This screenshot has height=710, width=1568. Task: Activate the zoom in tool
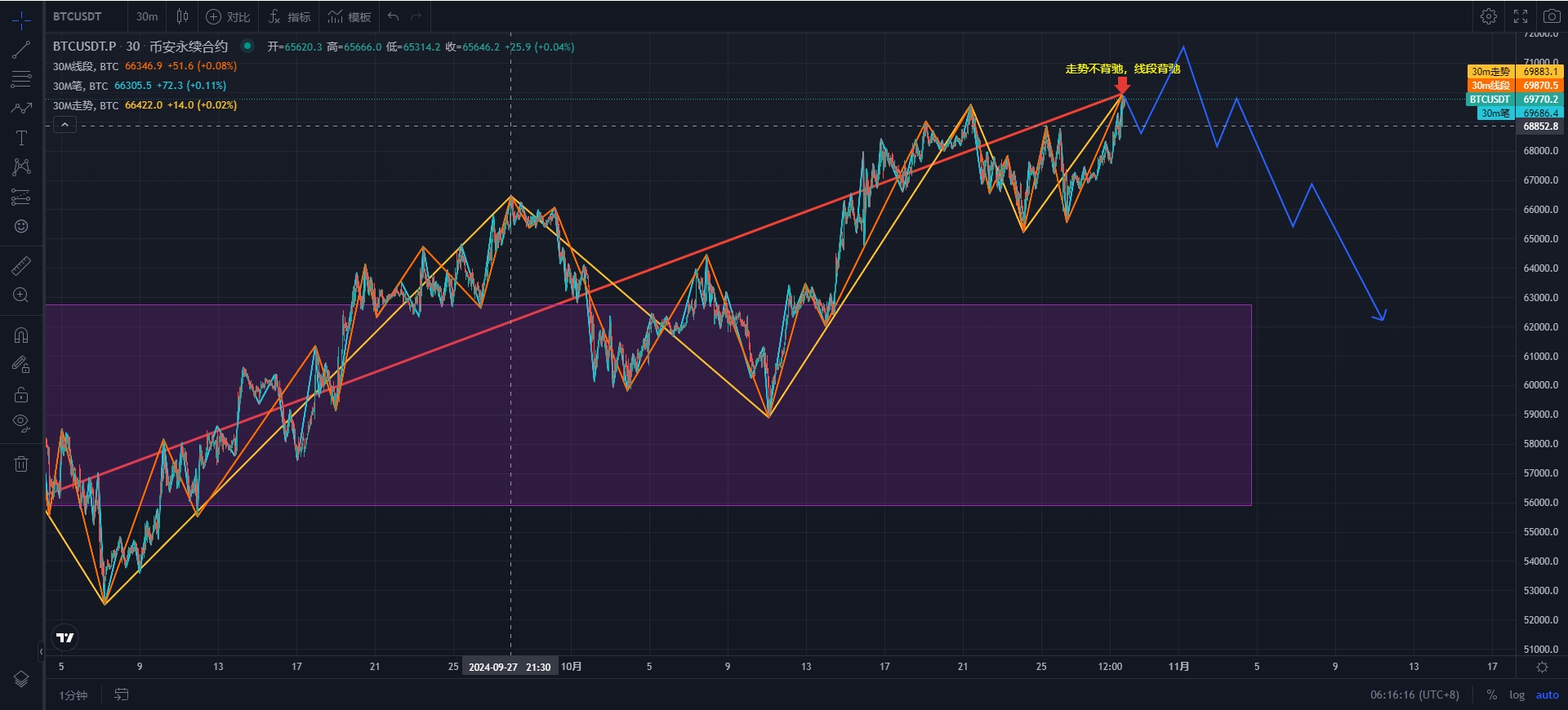[21, 295]
